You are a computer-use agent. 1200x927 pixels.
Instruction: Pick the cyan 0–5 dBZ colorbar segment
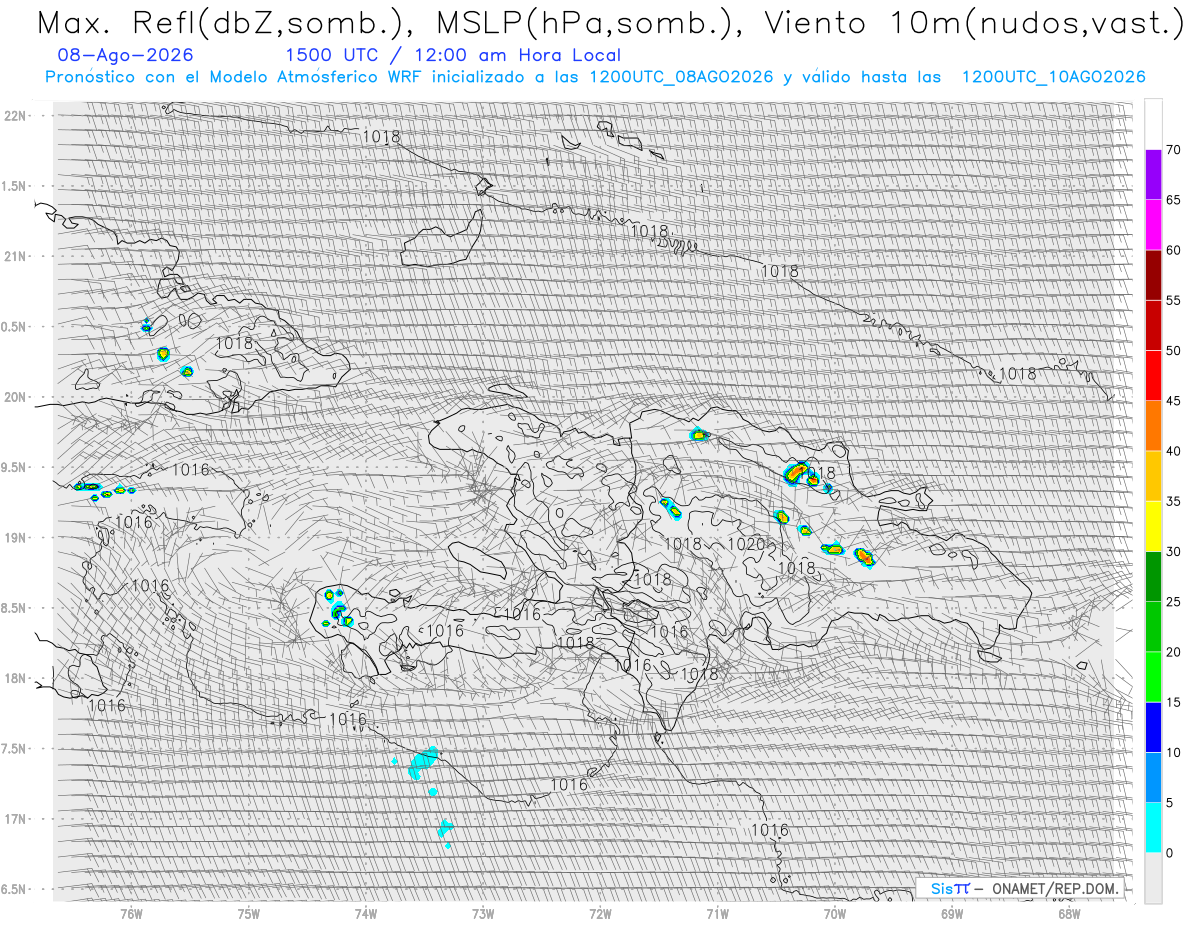pyautogui.click(x=1153, y=827)
